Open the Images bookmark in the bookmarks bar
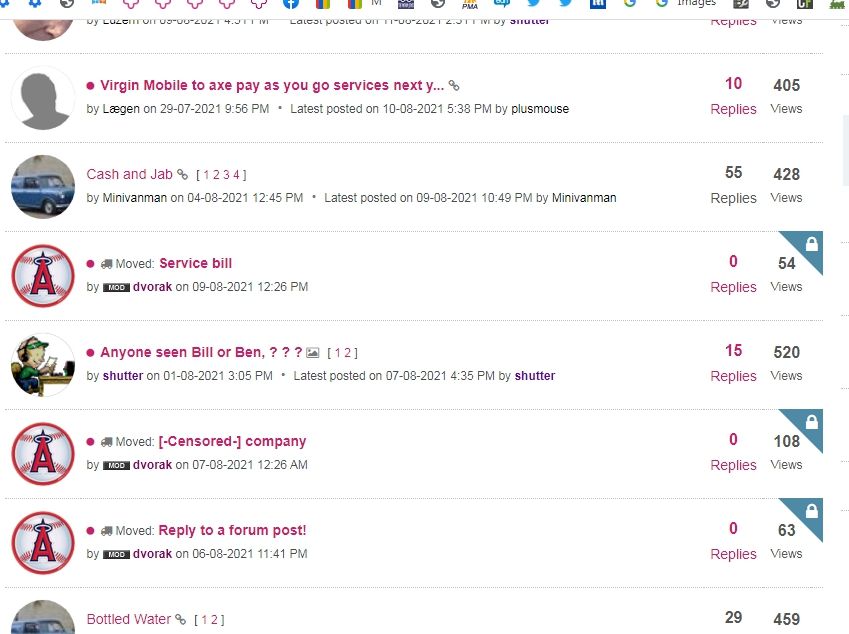 click(688, 5)
